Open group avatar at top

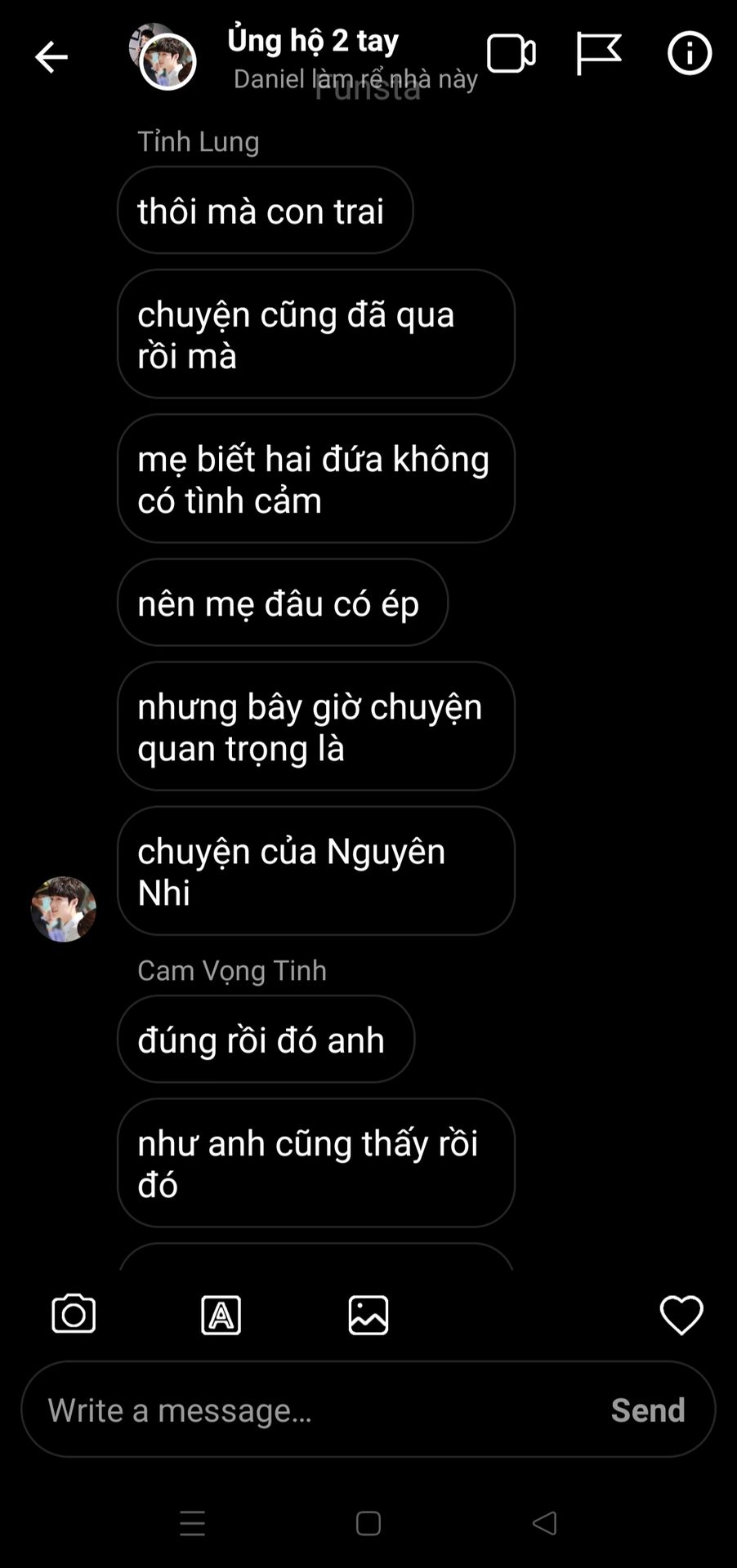[163, 56]
